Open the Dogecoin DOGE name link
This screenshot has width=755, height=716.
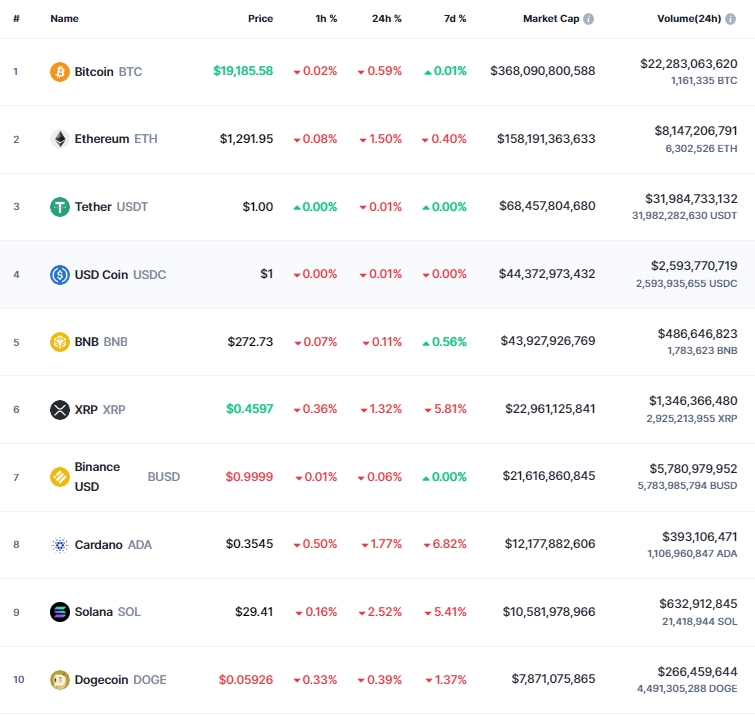coord(120,680)
